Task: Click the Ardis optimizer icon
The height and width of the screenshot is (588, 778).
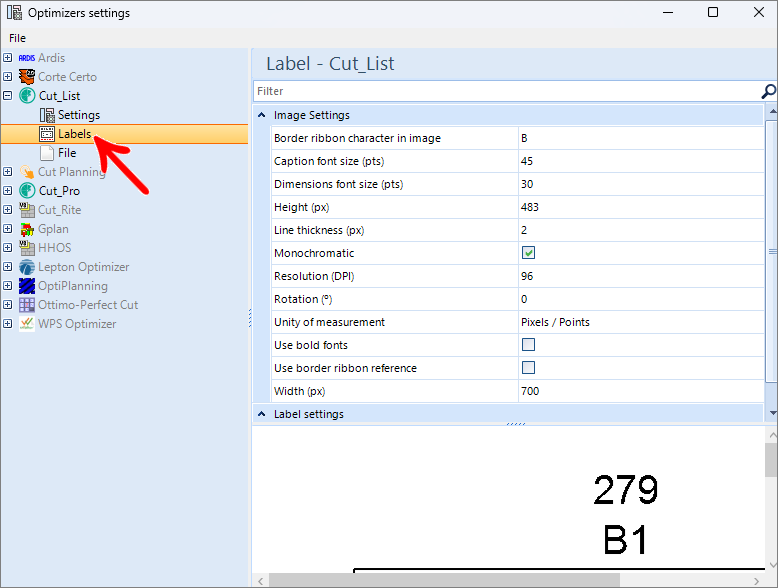Action: tap(27, 58)
